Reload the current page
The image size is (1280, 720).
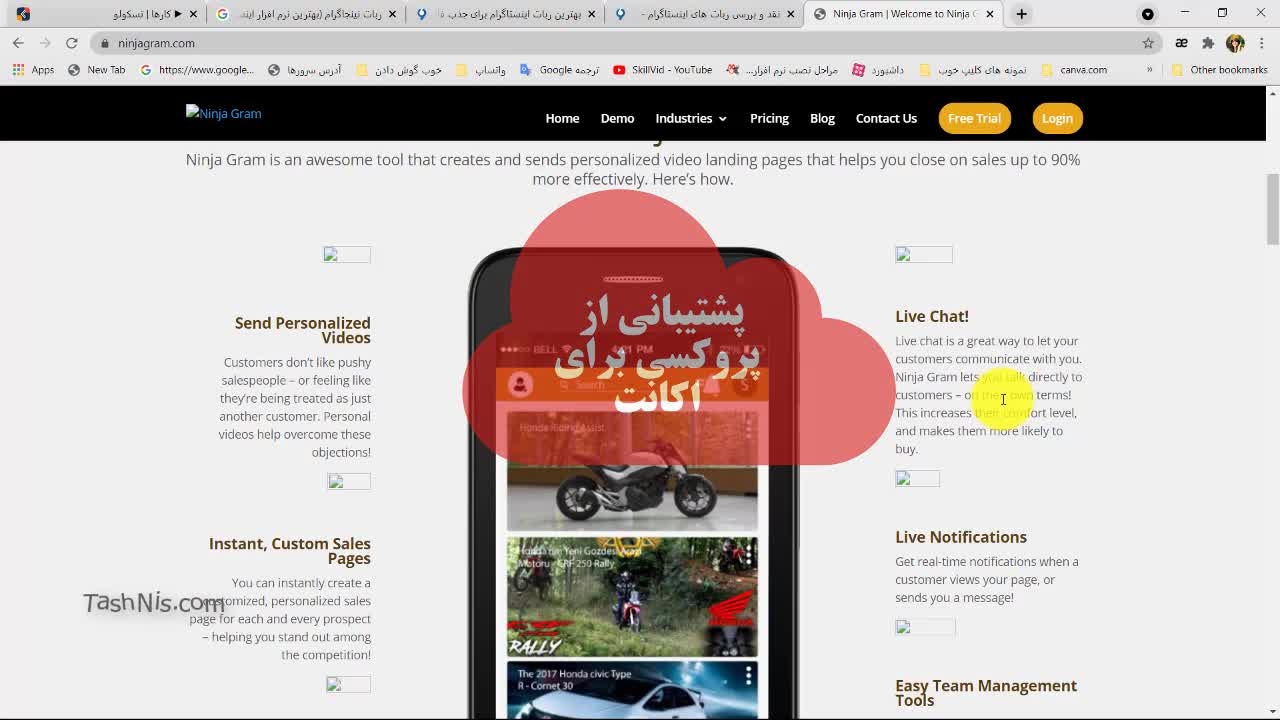(72, 43)
